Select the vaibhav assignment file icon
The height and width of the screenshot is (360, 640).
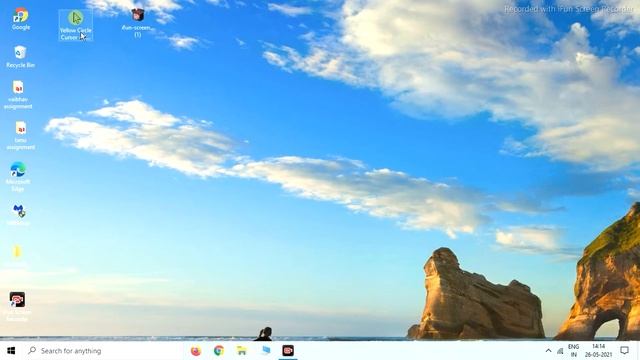pos(18,95)
